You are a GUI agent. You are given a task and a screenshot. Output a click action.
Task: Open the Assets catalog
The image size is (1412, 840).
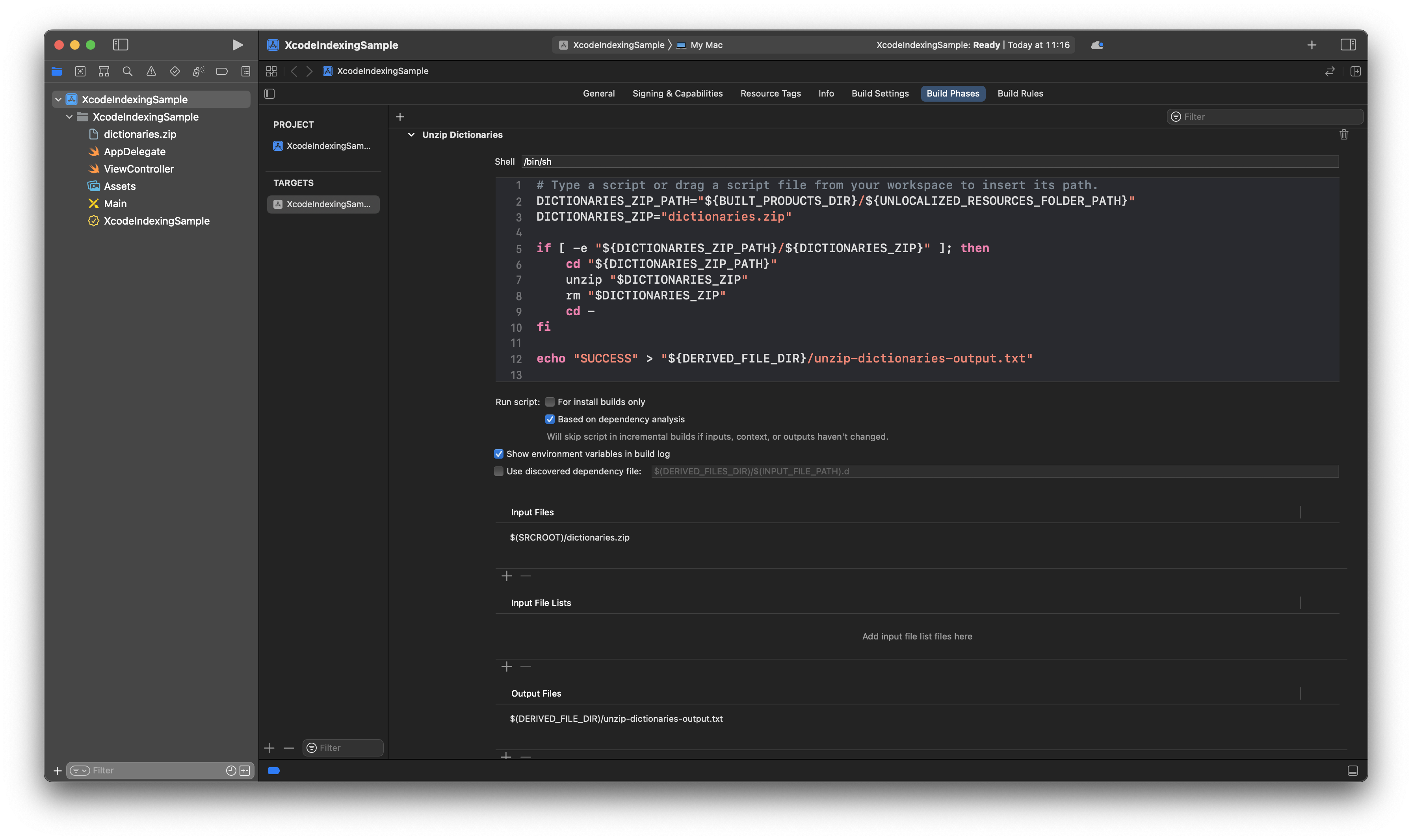click(x=119, y=186)
